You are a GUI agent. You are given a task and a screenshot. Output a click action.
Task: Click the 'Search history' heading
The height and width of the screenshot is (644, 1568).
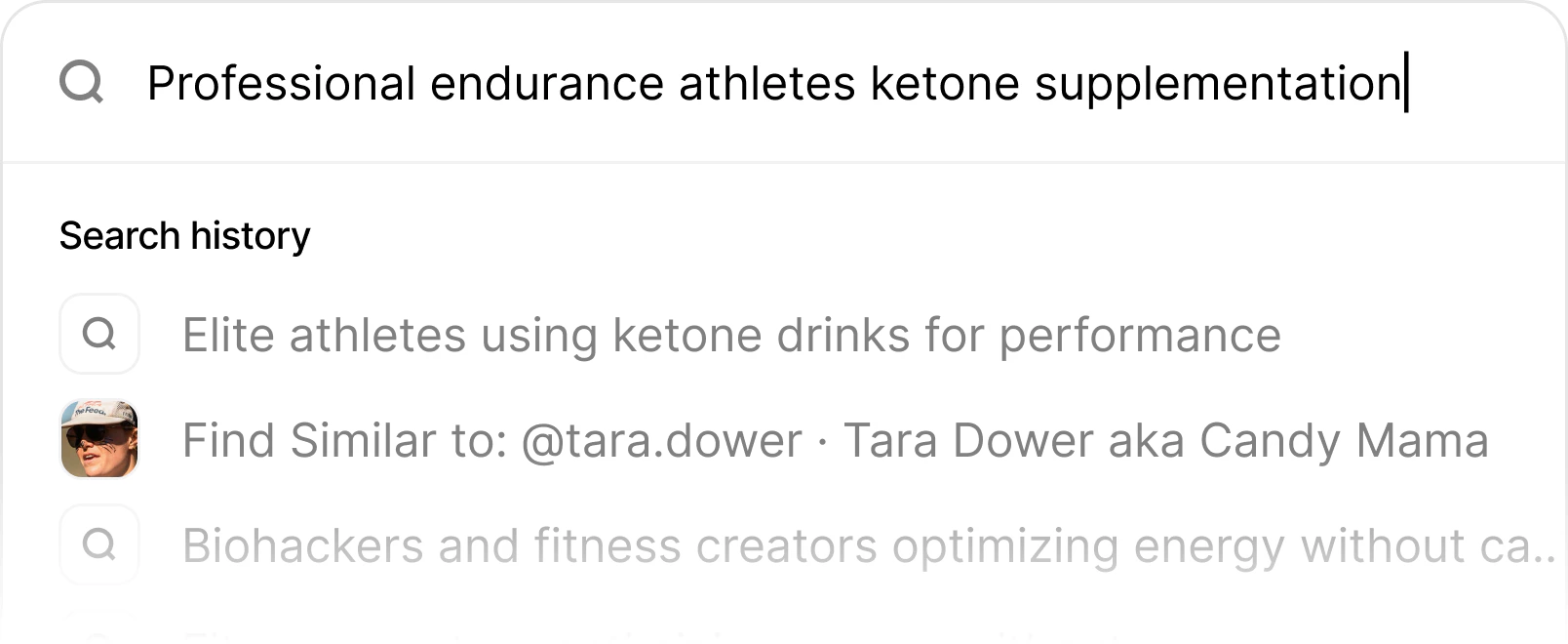[184, 236]
